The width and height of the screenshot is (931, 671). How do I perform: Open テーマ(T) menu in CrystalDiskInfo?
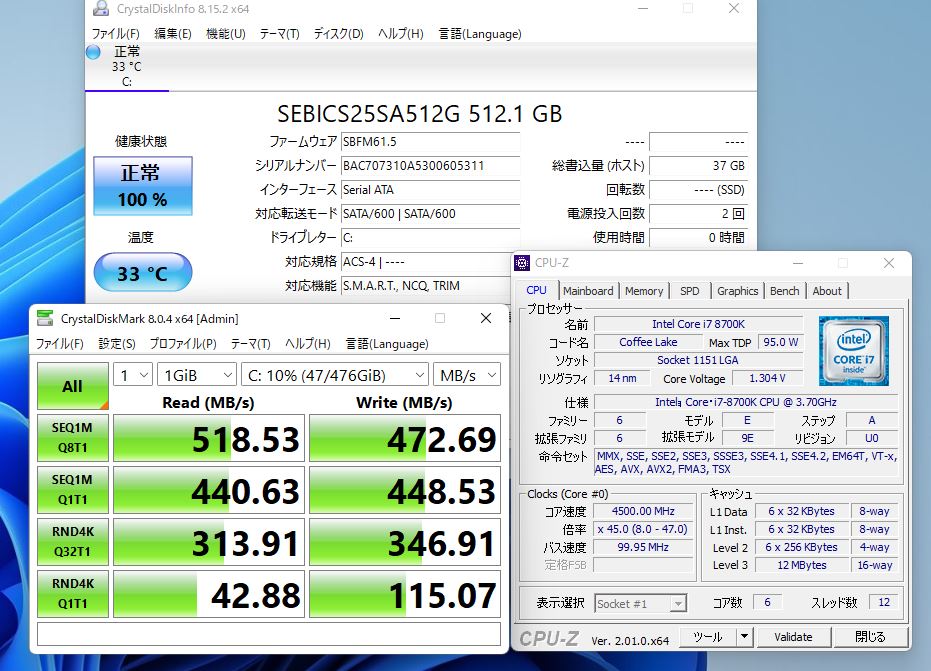pos(279,34)
